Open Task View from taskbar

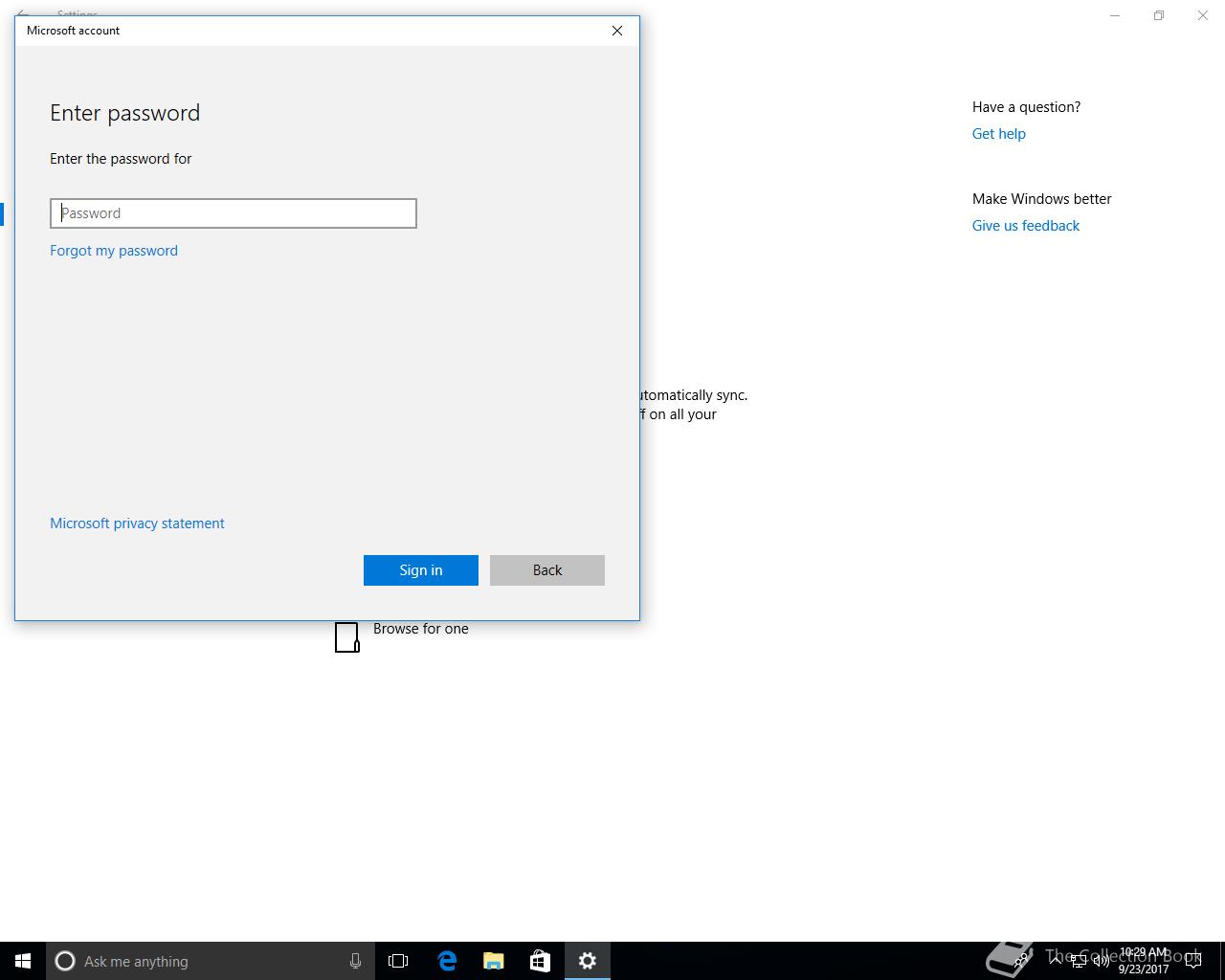click(398, 961)
